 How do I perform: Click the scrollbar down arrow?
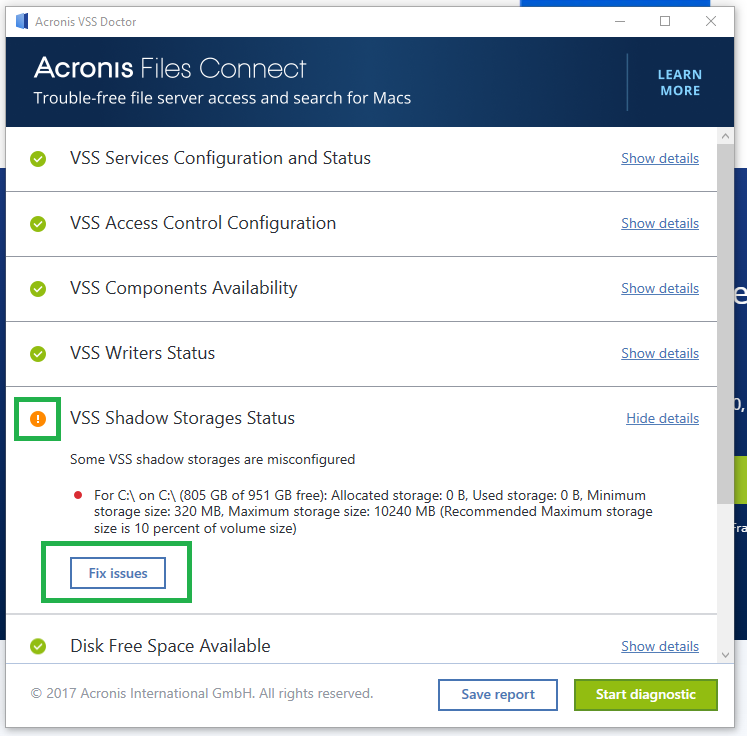coord(726,653)
